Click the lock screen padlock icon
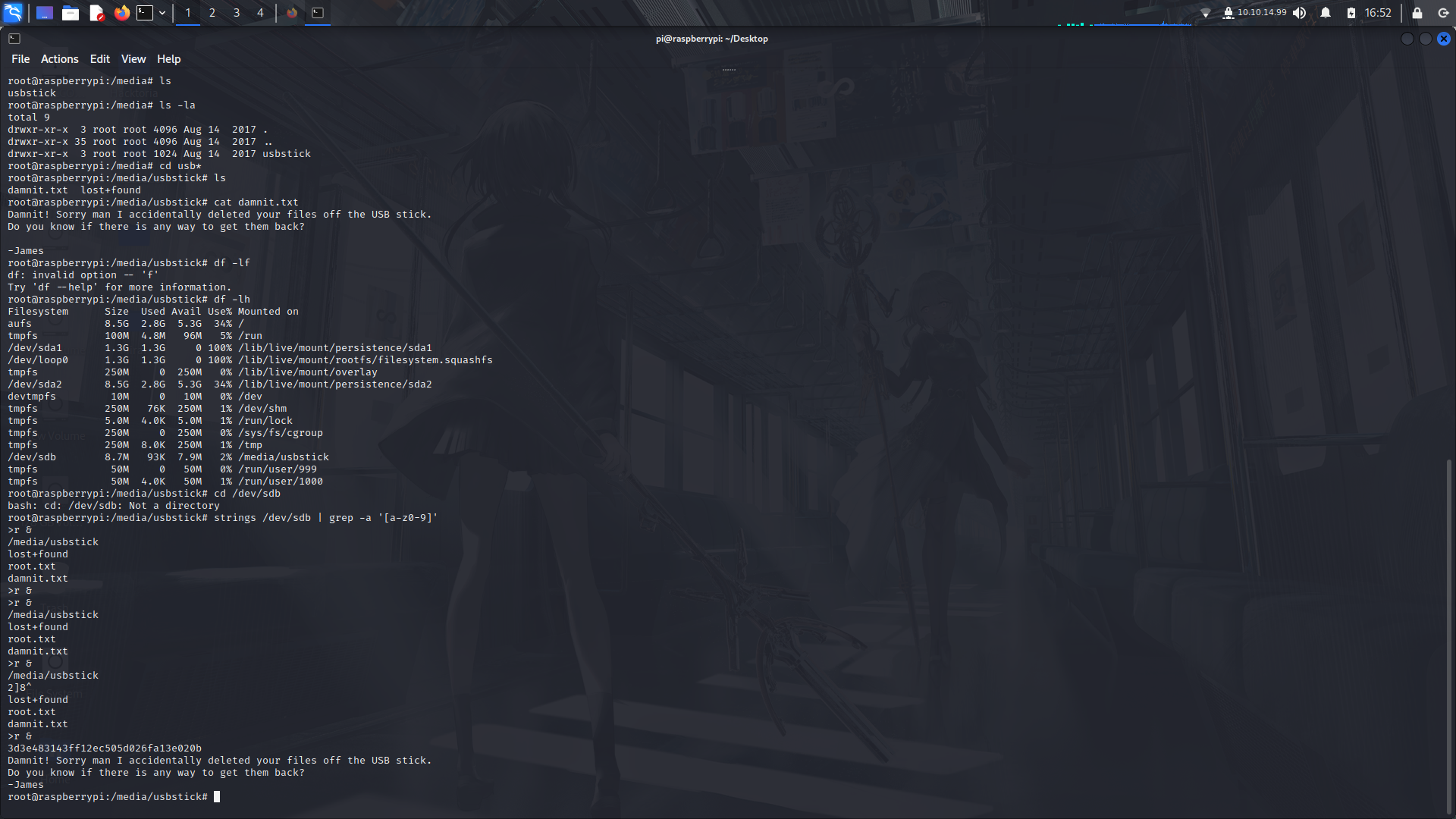The width and height of the screenshot is (1456, 819). click(1416, 13)
